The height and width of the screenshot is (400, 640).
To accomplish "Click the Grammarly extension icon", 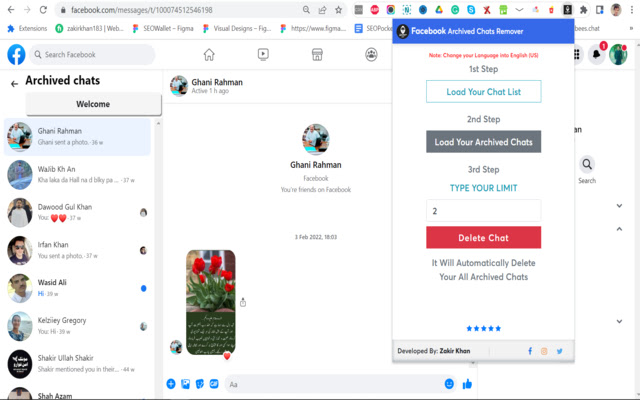I will (x=455, y=10).
